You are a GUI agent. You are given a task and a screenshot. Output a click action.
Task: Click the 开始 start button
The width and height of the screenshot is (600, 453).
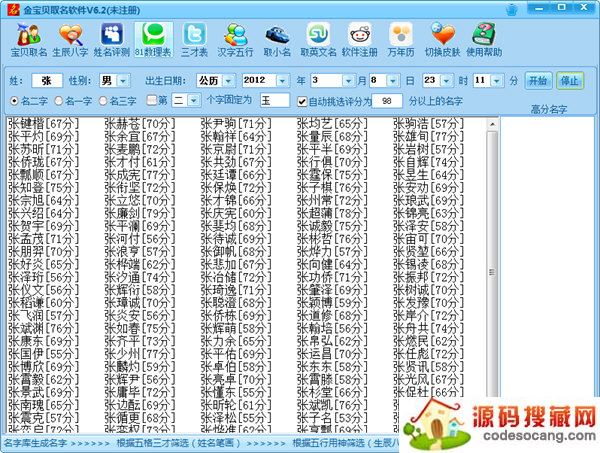538,81
